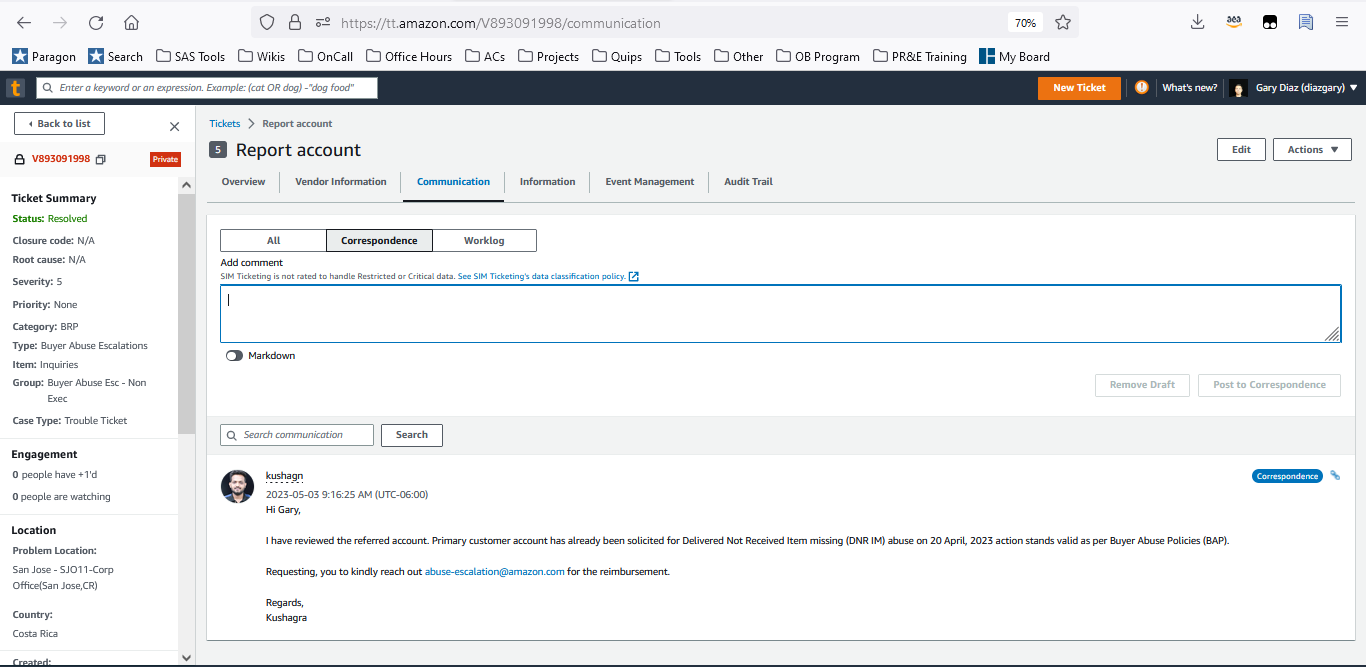This screenshot has width=1366, height=667.
Task: Click the reader view icon in toolbar
Action: coord(1305,22)
